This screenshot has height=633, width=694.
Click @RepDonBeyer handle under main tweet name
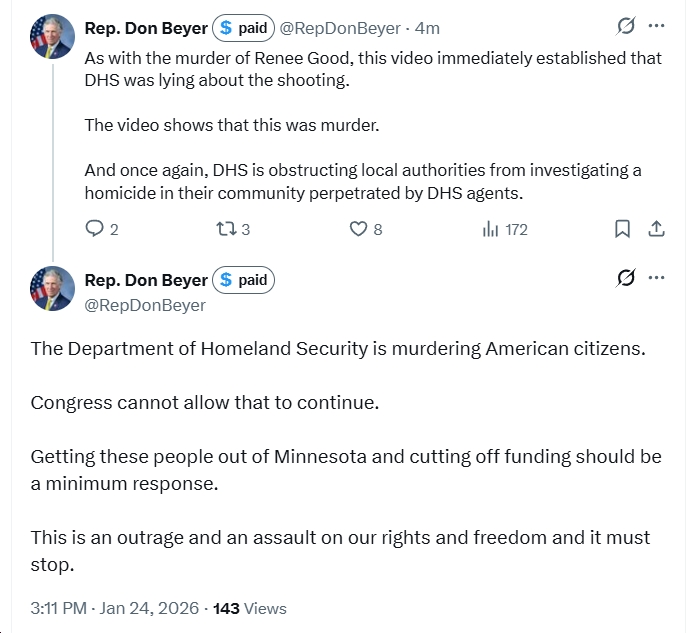click(145, 305)
